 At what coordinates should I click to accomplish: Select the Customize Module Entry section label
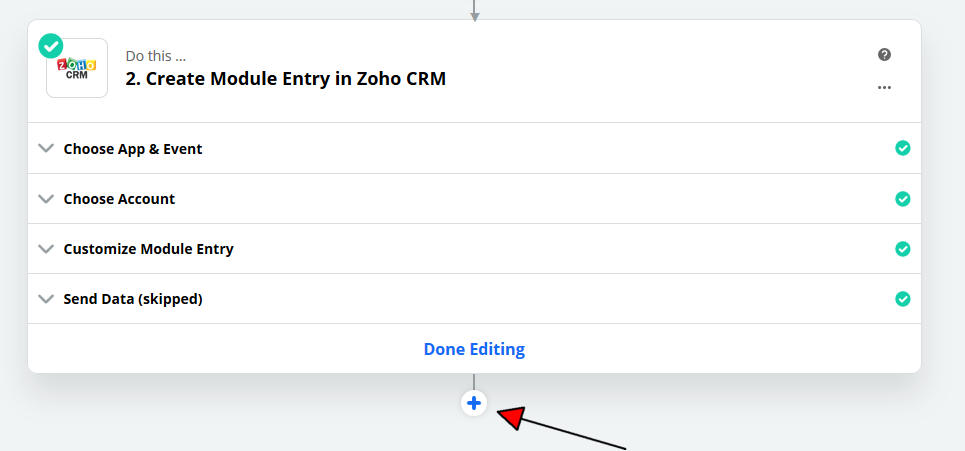click(148, 249)
